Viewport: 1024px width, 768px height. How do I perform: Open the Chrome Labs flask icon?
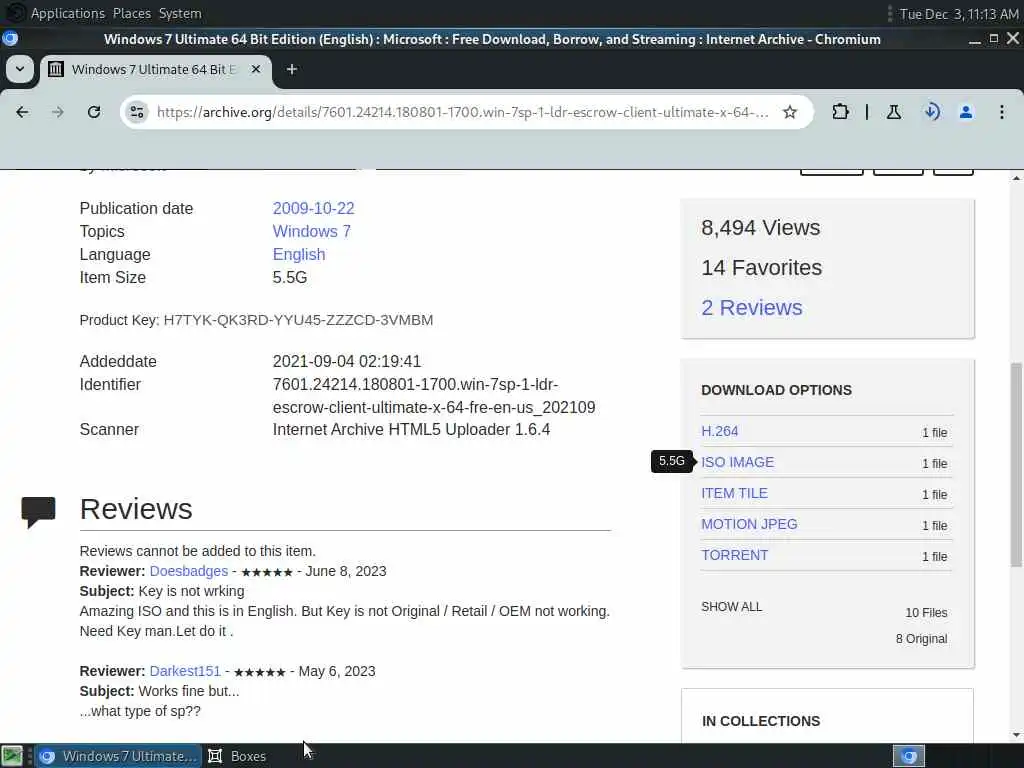893,112
